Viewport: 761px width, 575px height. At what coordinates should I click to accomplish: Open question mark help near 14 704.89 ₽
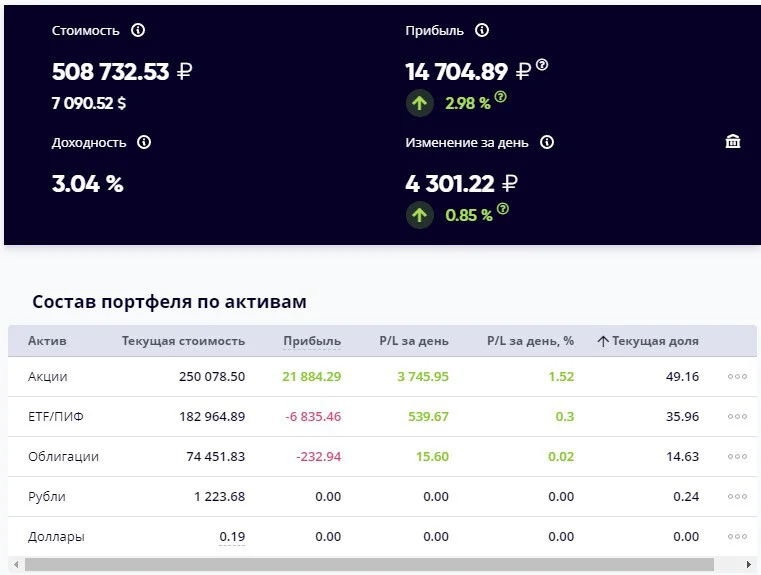click(x=542, y=65)
